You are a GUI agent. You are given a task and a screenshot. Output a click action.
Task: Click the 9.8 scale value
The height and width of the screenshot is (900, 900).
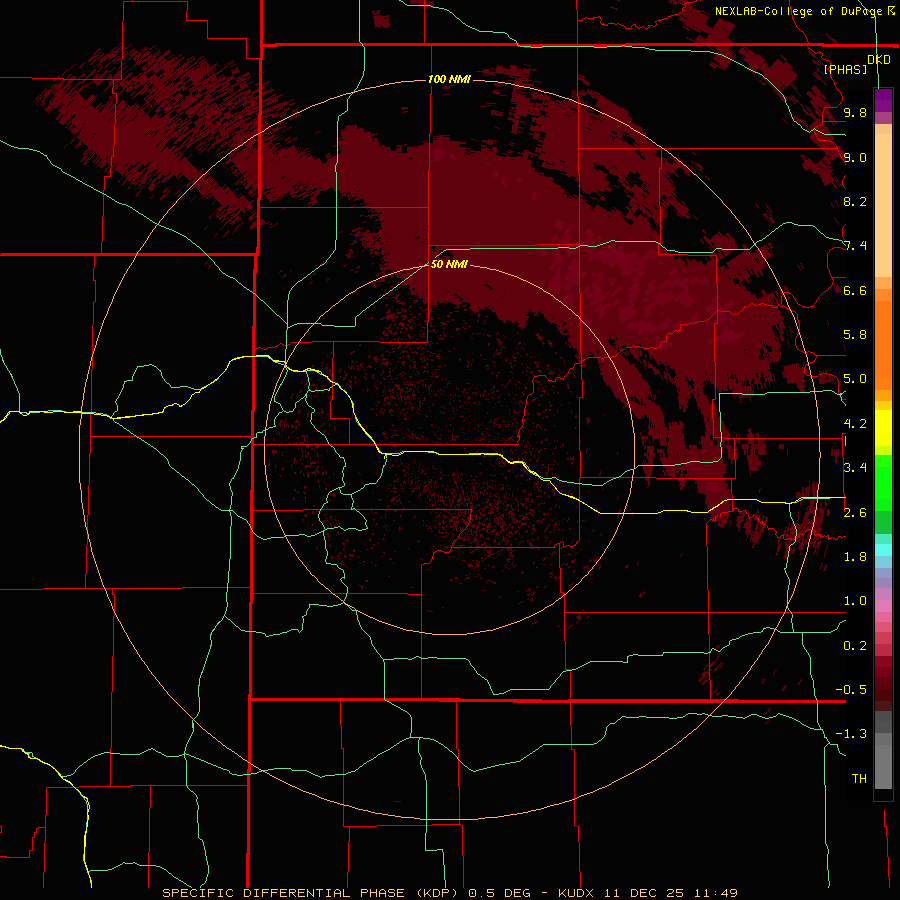pos(855,112)
